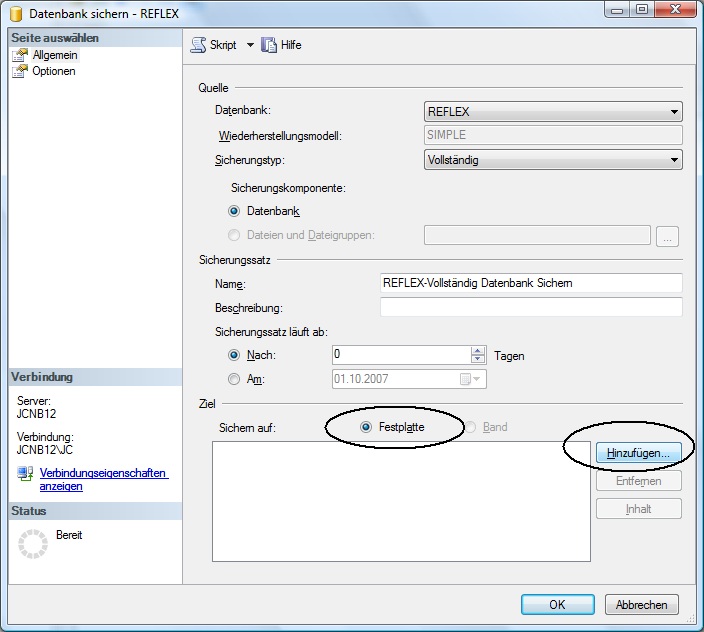704x632 pixels.
Task: Click the Inhalt button
Action: 639,509
